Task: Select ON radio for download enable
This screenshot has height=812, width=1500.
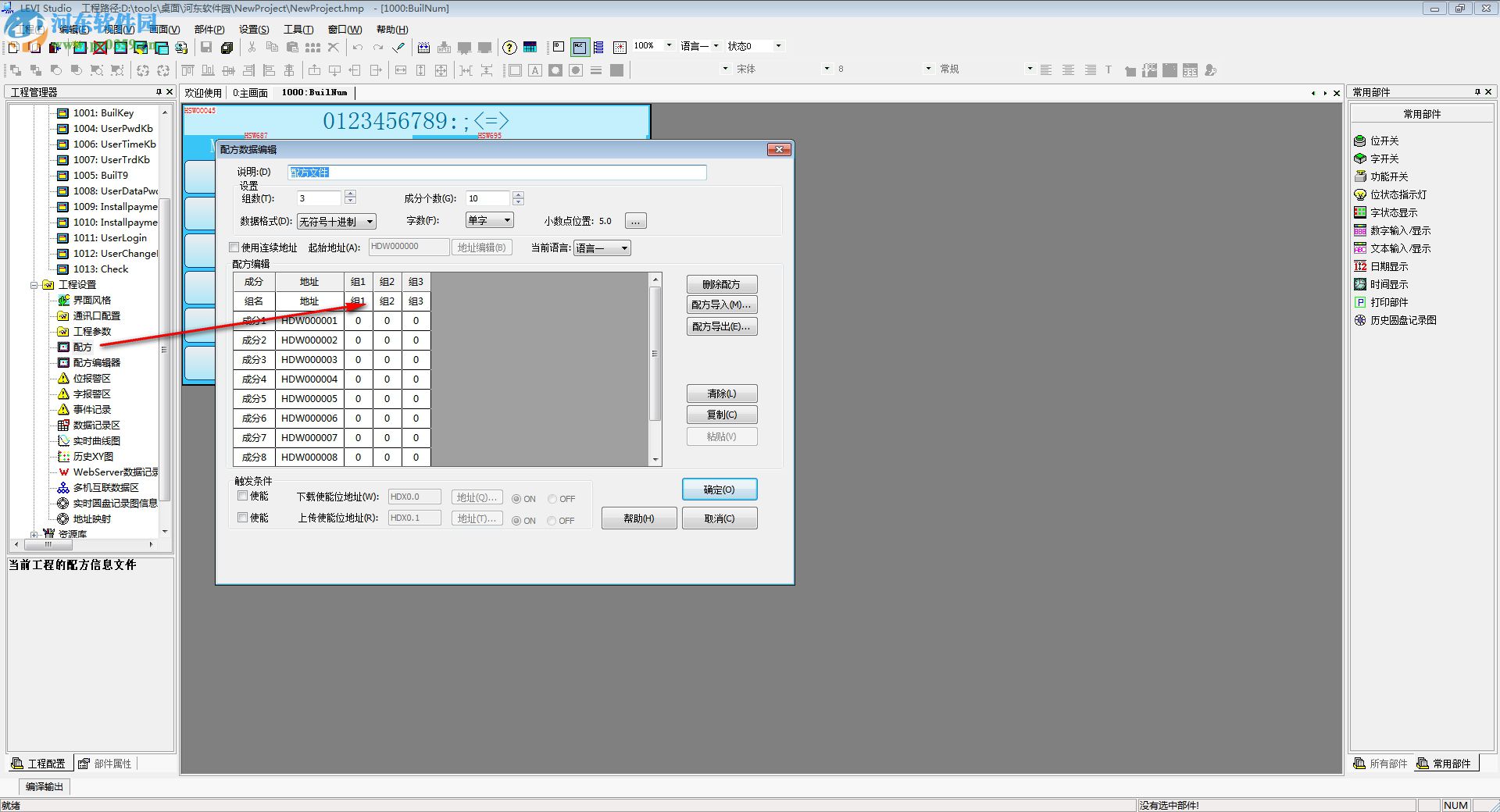Action: click(516, 499)
